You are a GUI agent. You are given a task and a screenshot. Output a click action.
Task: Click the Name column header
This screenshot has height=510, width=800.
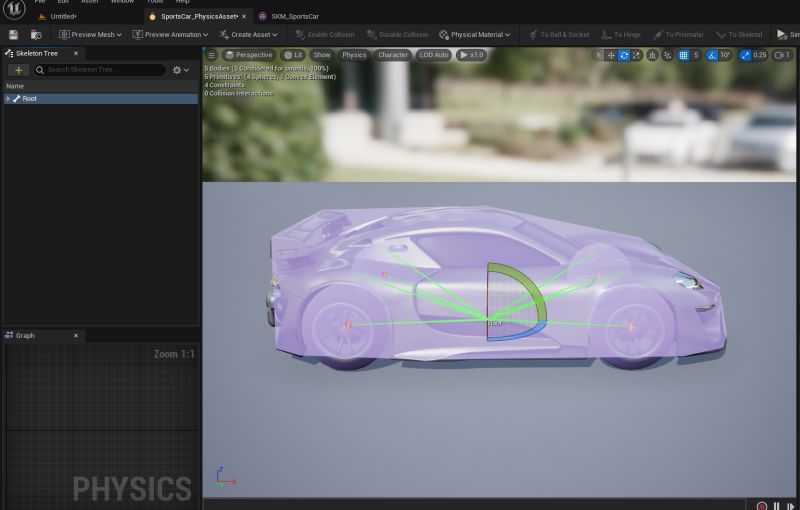pos(15,86)
